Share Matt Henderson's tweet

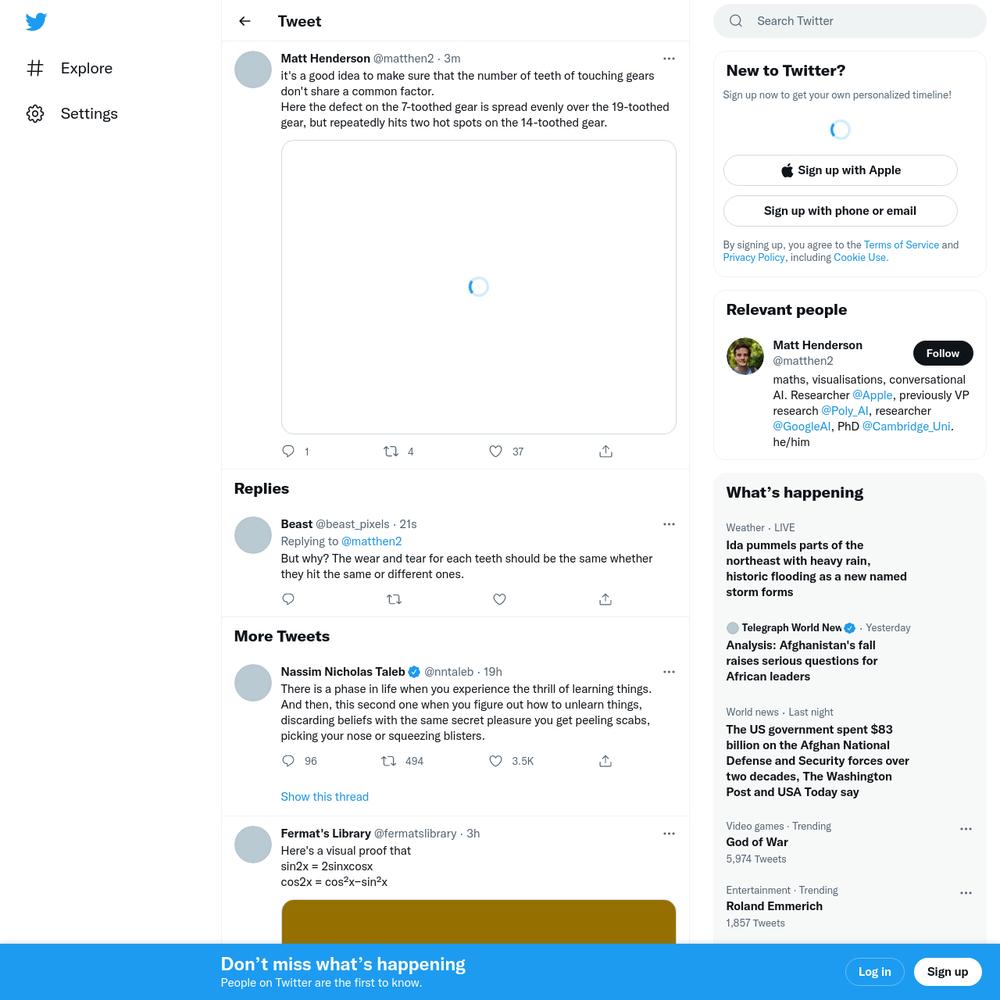606,452
